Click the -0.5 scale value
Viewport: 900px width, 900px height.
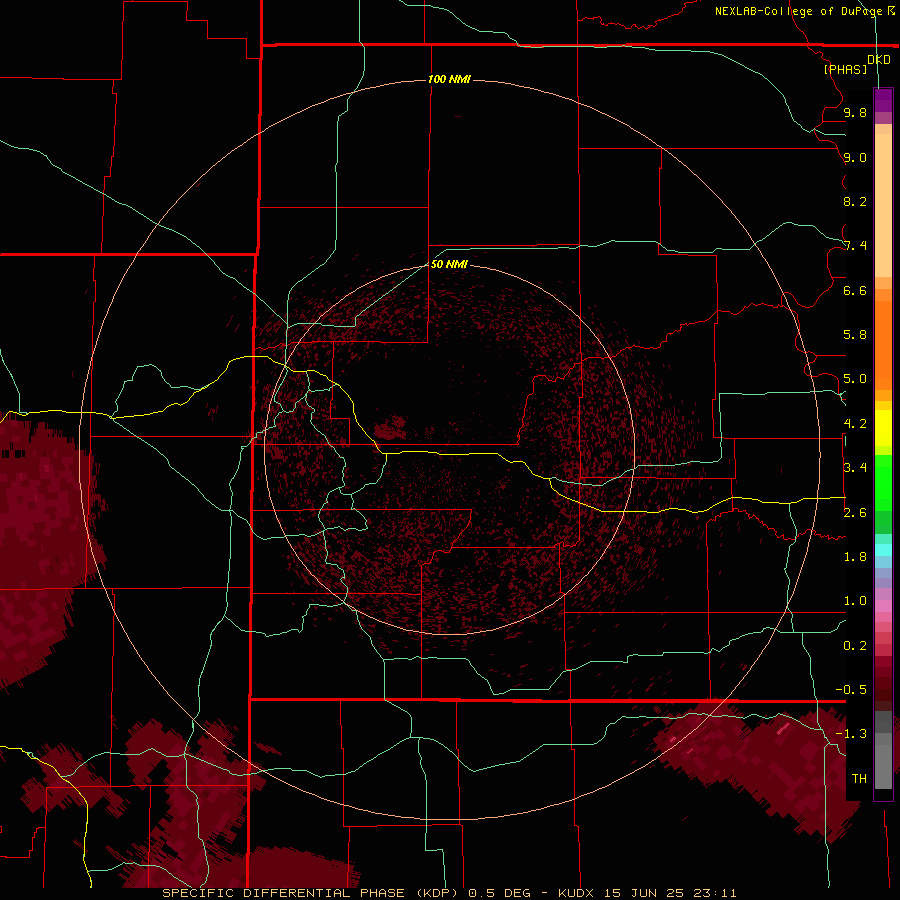pos(851,690)
